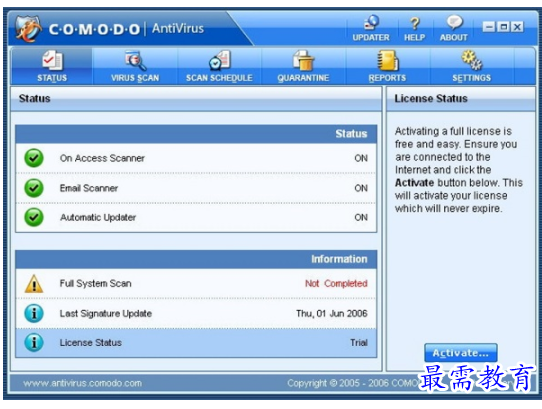
Task: Select the Automatic Updater text
Action: click(x=98, y=217)
